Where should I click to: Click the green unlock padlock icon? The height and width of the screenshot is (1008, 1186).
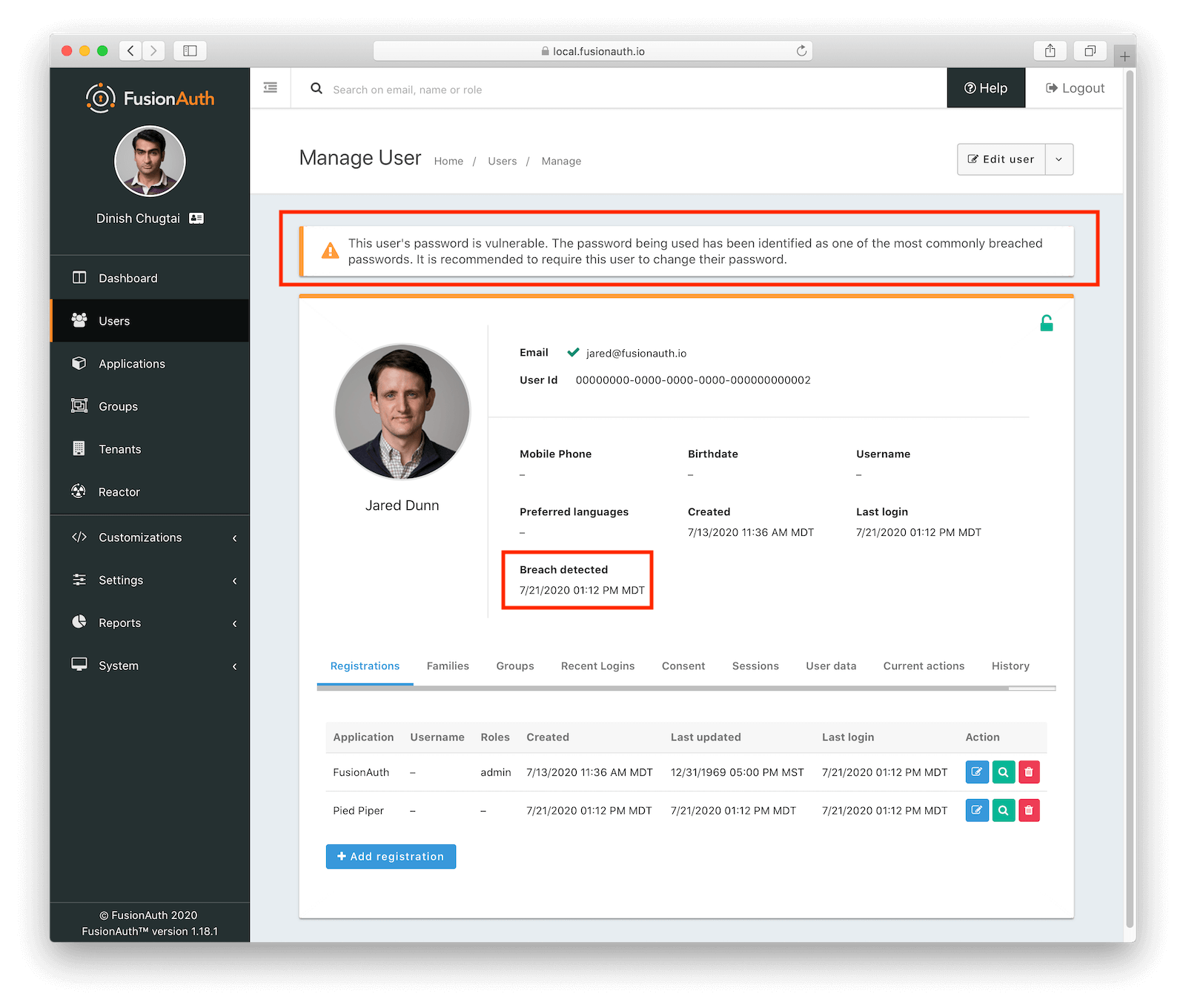point(1047,322)
